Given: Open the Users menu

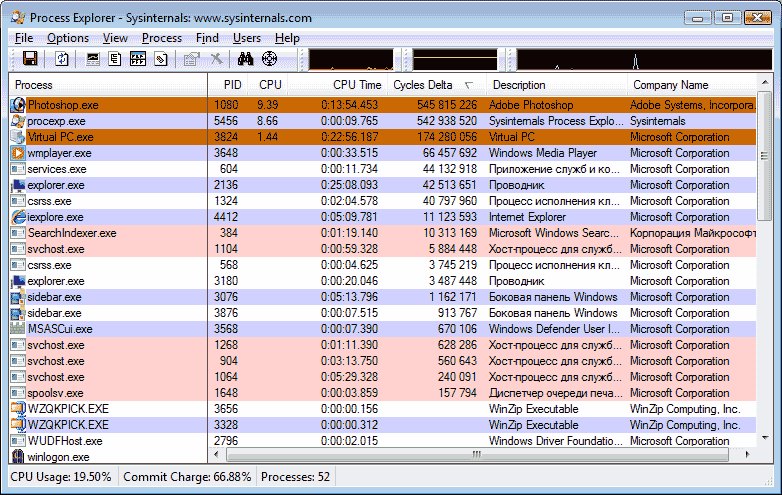Looking at the screenshot, I should [x=247, y=38].
